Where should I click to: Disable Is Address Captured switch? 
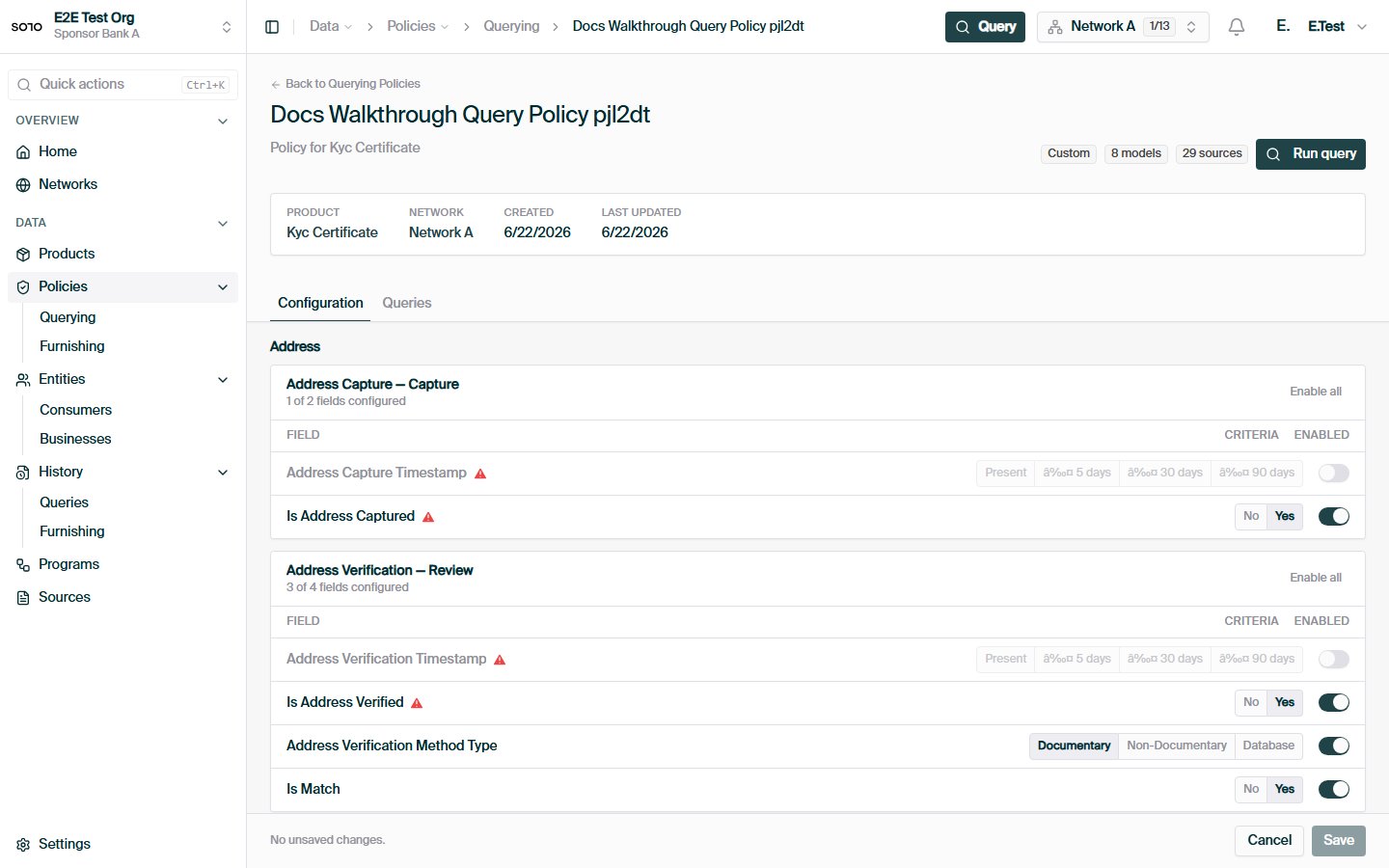pyautogui.click(x=1334, y=516)
